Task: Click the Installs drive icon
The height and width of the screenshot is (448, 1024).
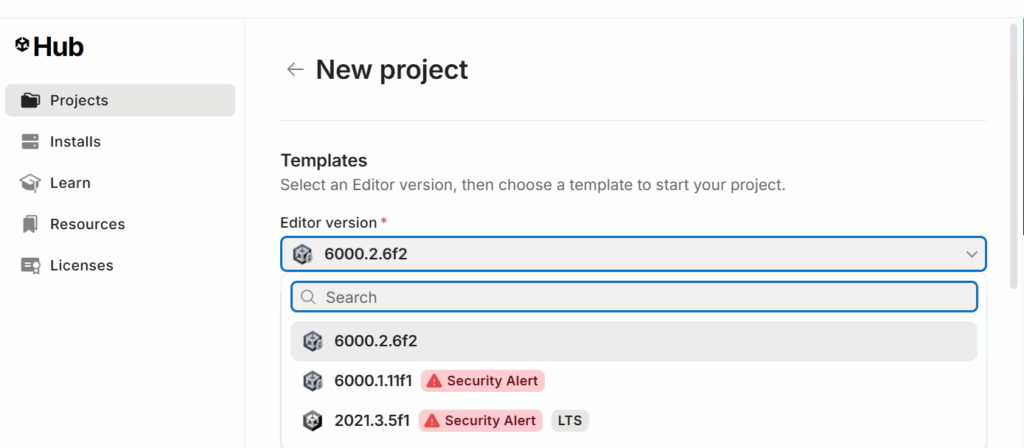Action: 30,142
